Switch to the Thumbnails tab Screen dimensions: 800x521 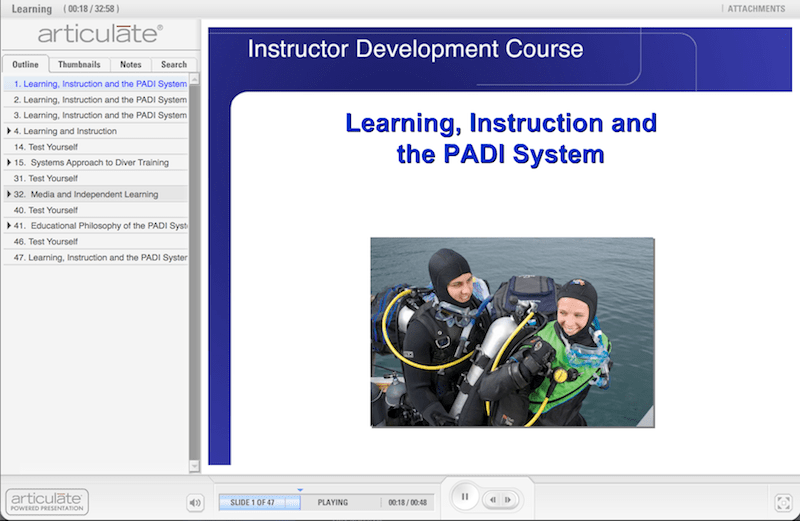(79, 64)
